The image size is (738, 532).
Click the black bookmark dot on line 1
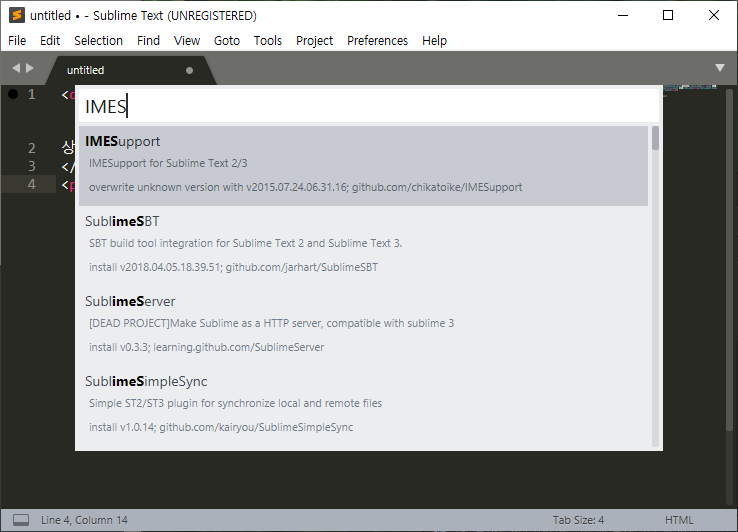click(x=13, y=94)
